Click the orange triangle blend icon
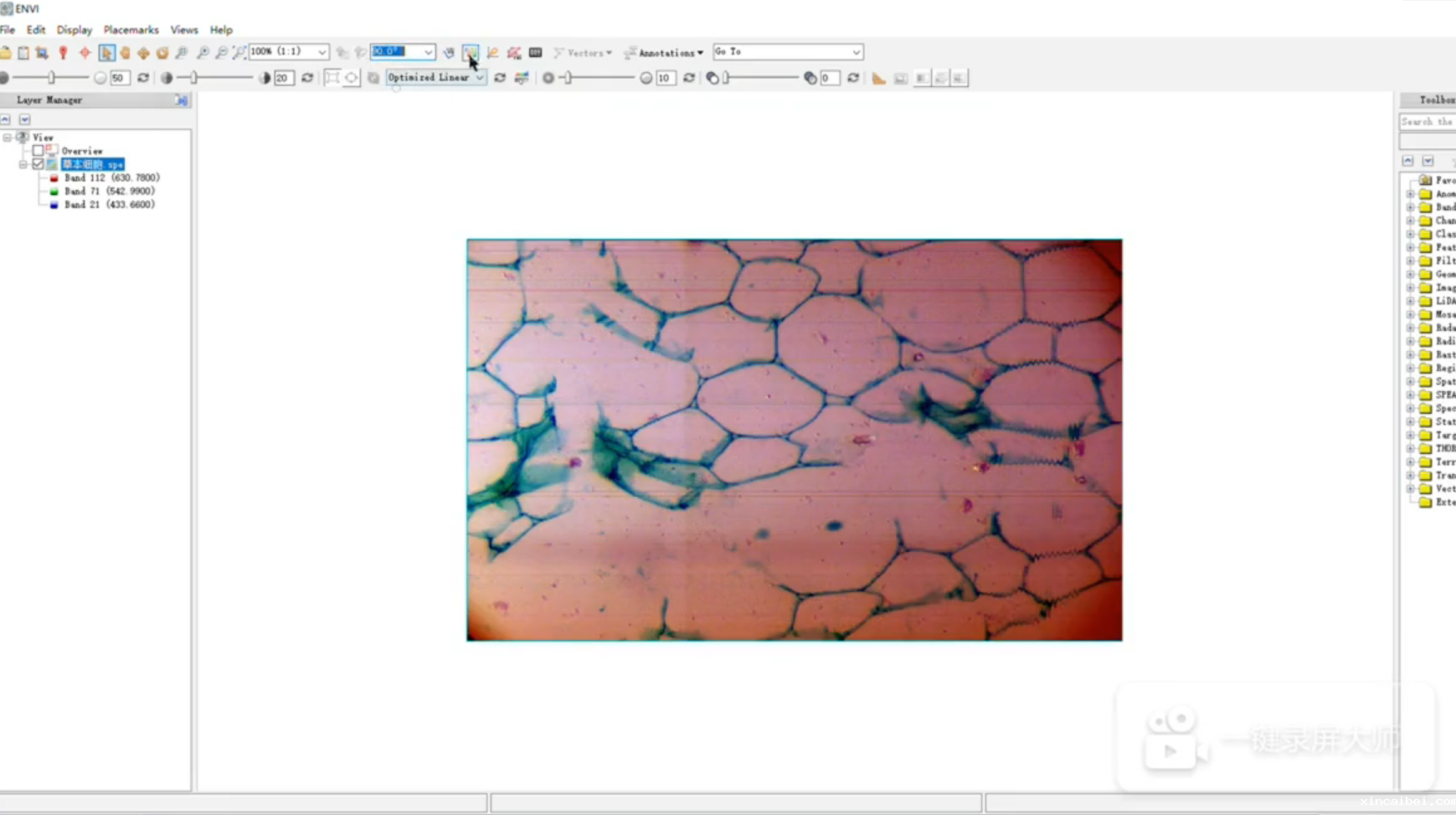This screenshot has height=815, width=1456. (878, 78)
